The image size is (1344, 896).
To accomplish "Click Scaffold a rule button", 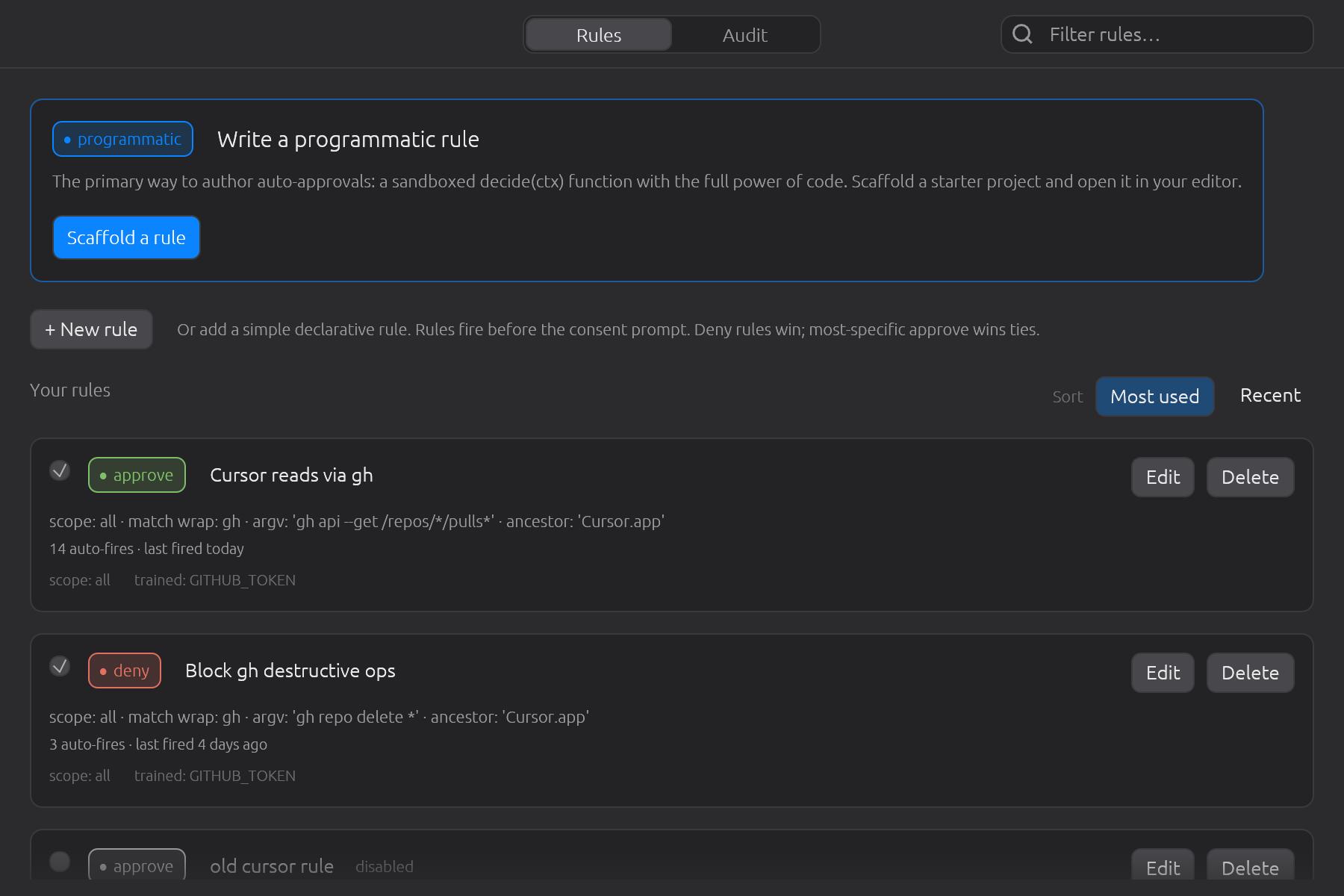I will tap(126, 237).
